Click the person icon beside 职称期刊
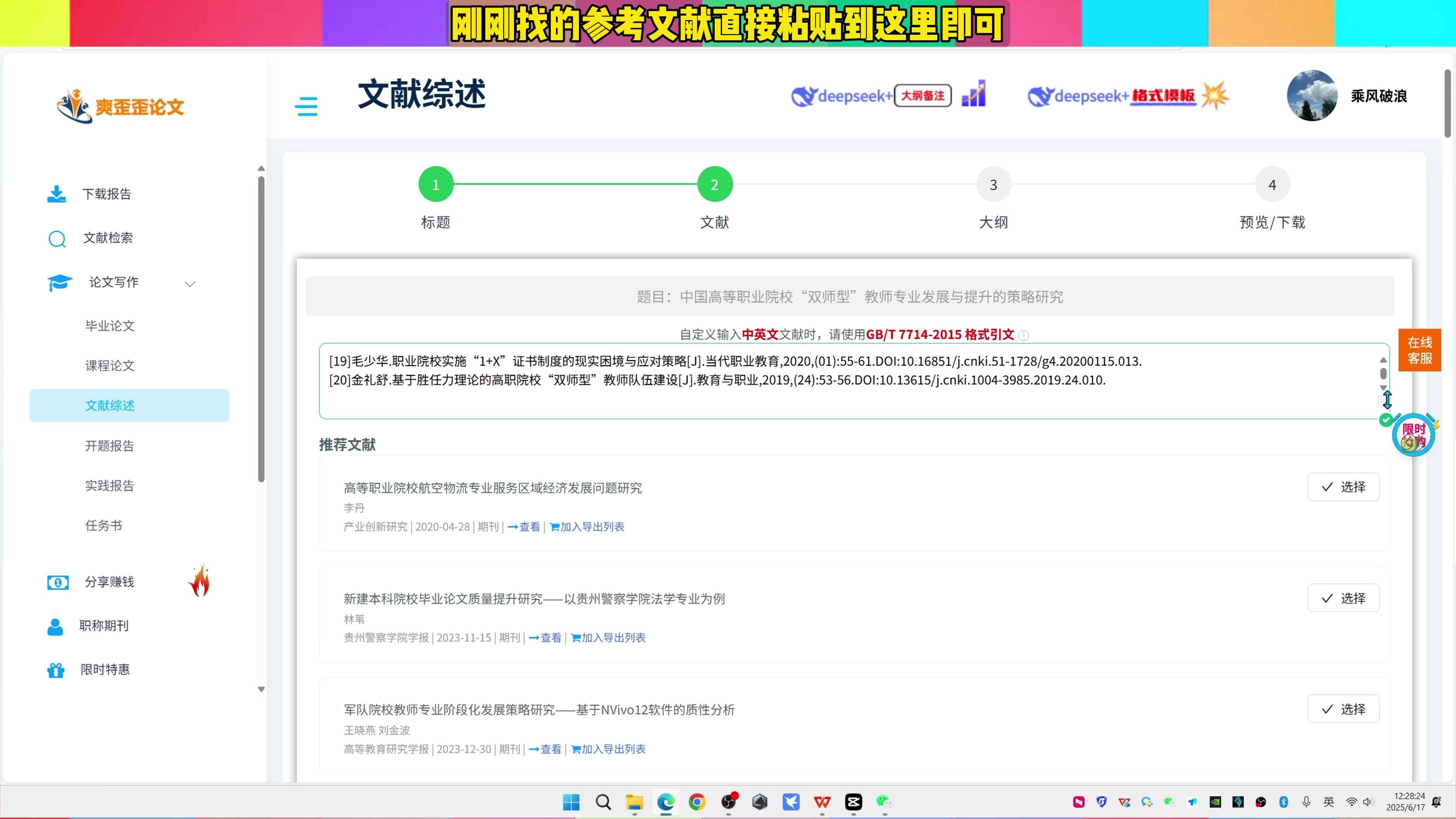The width and height of the screenshot is (1456, 819). (55, 626)
